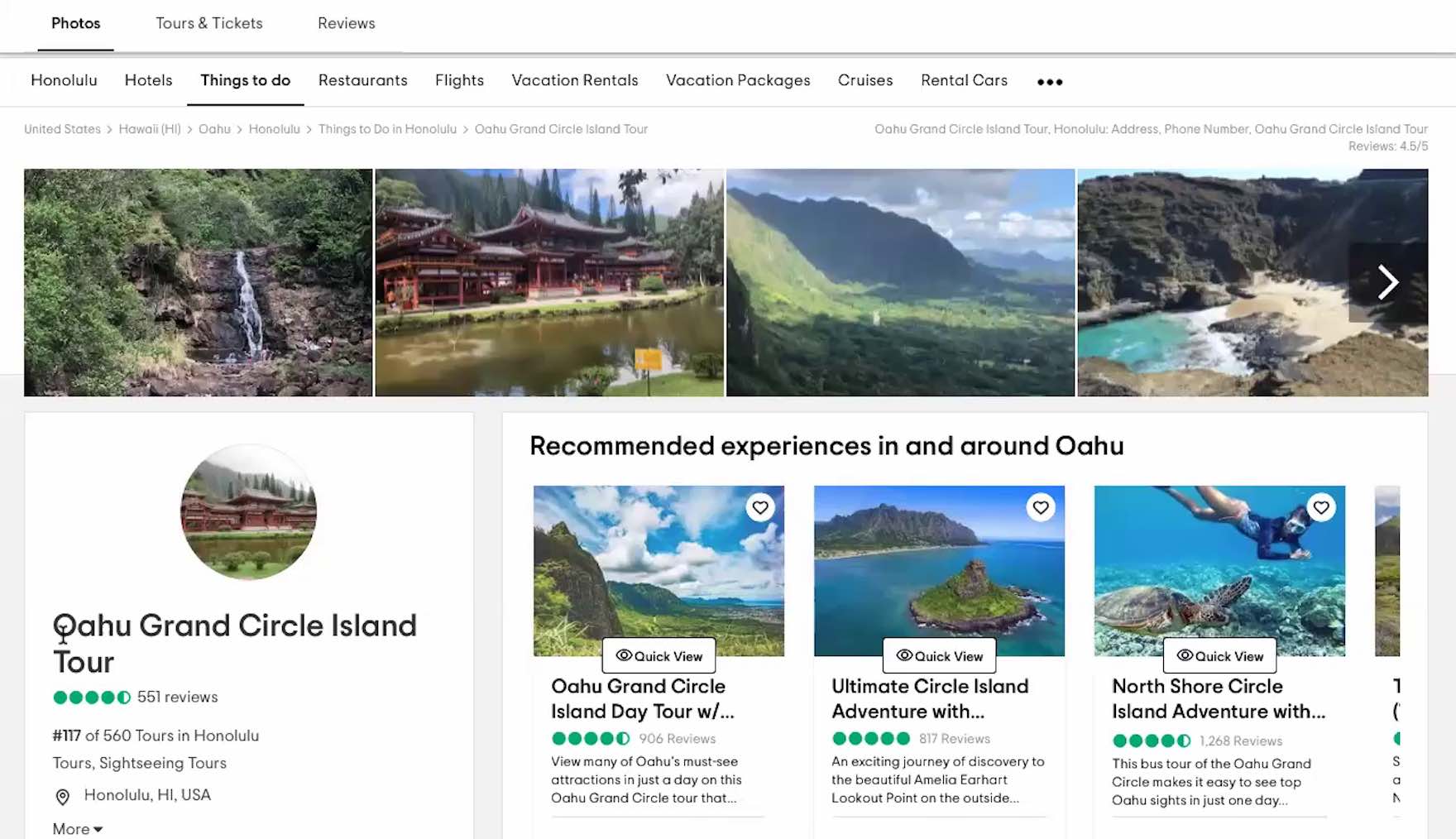Expand the More details dropdown
The width and height of the screenshot is (1456, 839).
click(x=77, y=829)
